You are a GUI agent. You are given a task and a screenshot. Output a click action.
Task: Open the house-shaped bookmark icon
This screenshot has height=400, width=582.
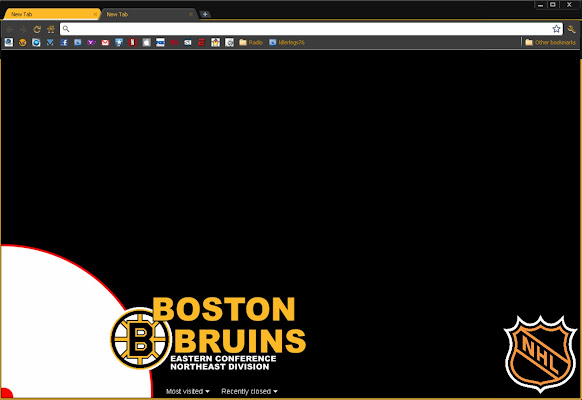click(215, 42)
